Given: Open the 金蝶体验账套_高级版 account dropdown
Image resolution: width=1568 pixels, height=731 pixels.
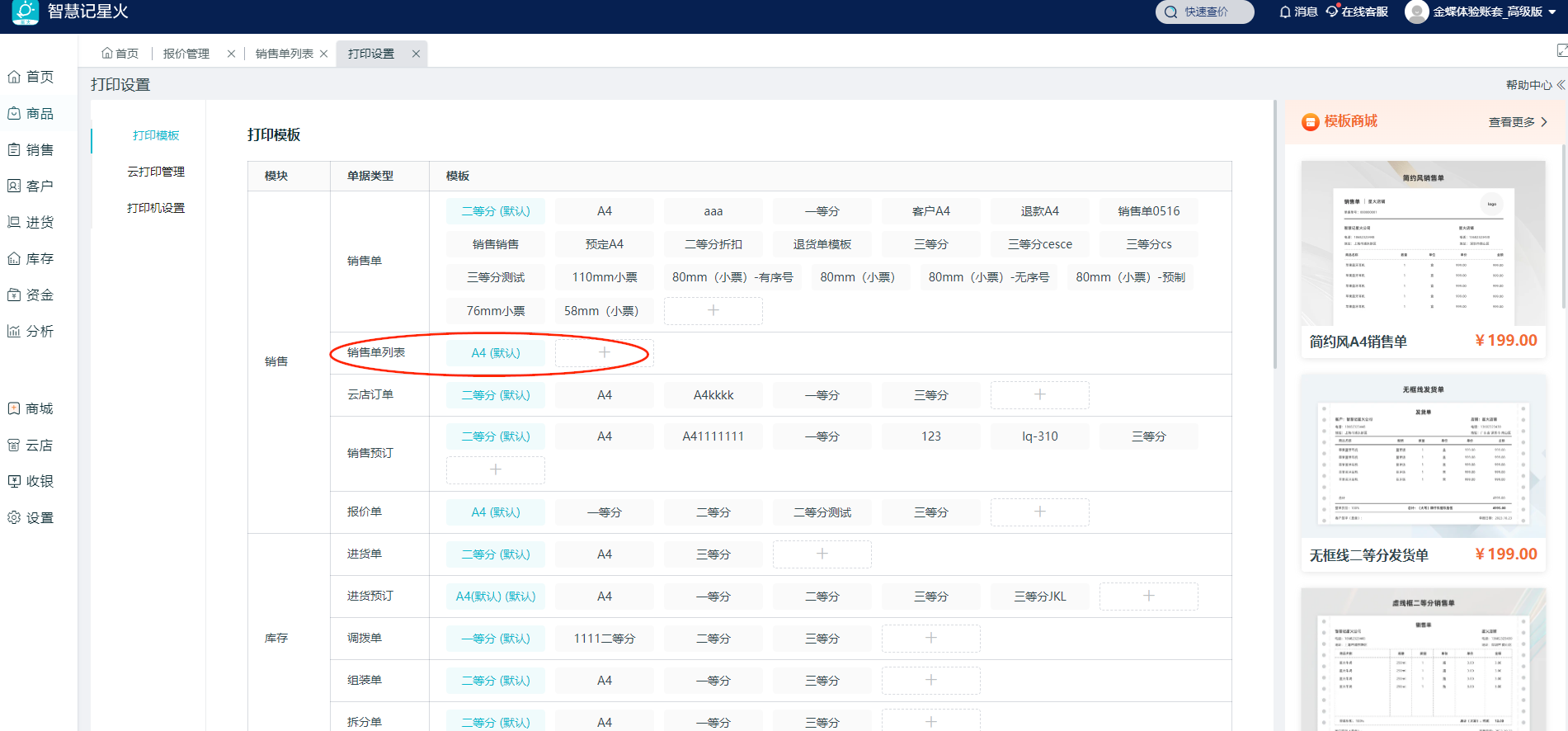Looking at the screenshot, I should coord(1495,12).
